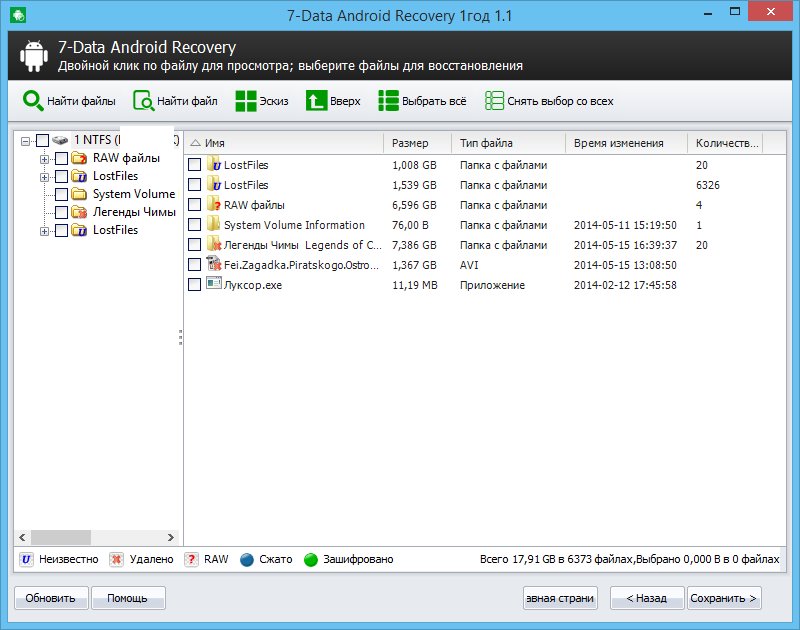Click the Вверх up-folder icon
800x630 pixels.
tap(316, 100)
